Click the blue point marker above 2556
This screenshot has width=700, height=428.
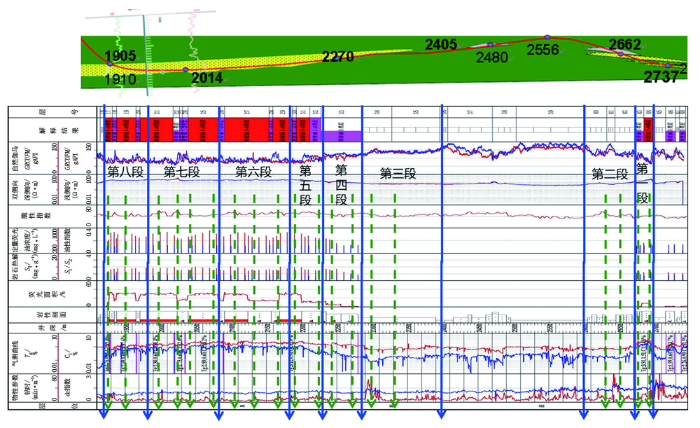point(547,37)
